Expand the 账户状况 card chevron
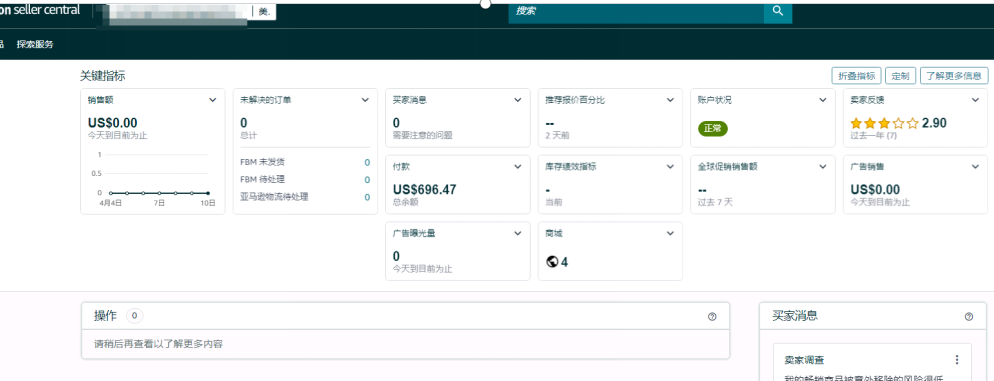The width and height of the screenshot is (994, 381). pyautogui.click(x=823, y=100)
